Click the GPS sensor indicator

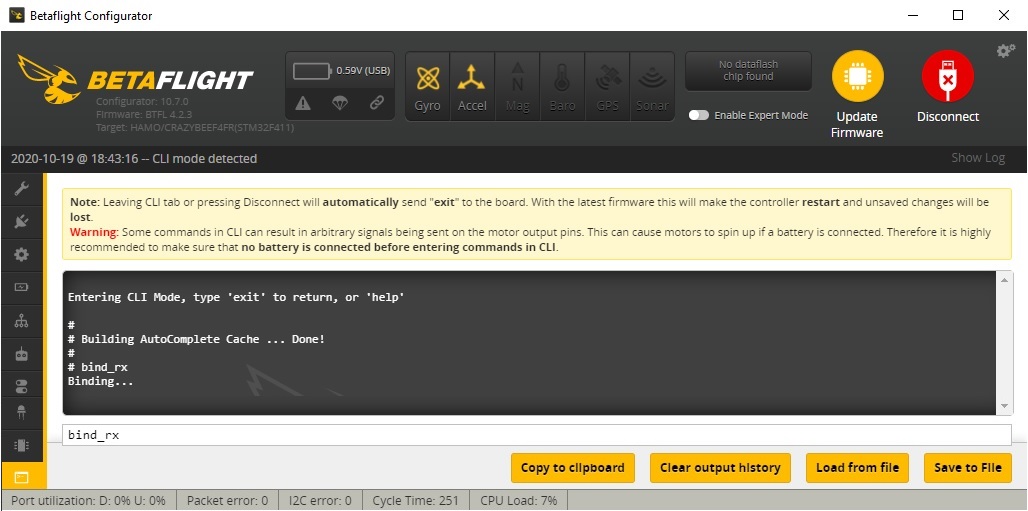608,87
